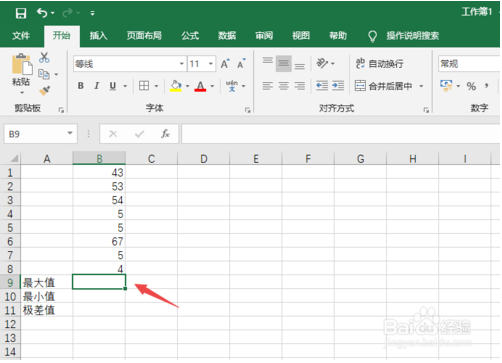Open the 公式 tab
The width and height of the screenshot is (502, 363).
[x=190, y=35]
